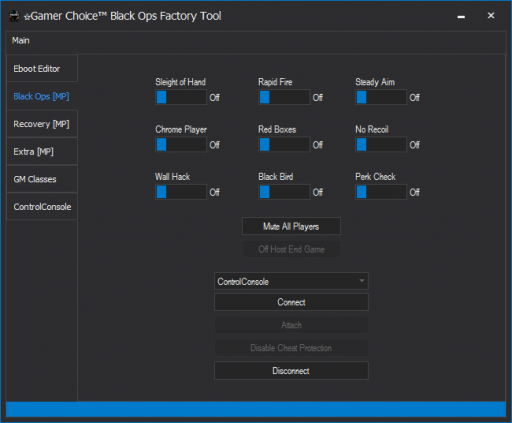The height and width of the screenshot is (423, 512).
Task: Open the Recovery [MP] tab
Action: click(42, 124)
